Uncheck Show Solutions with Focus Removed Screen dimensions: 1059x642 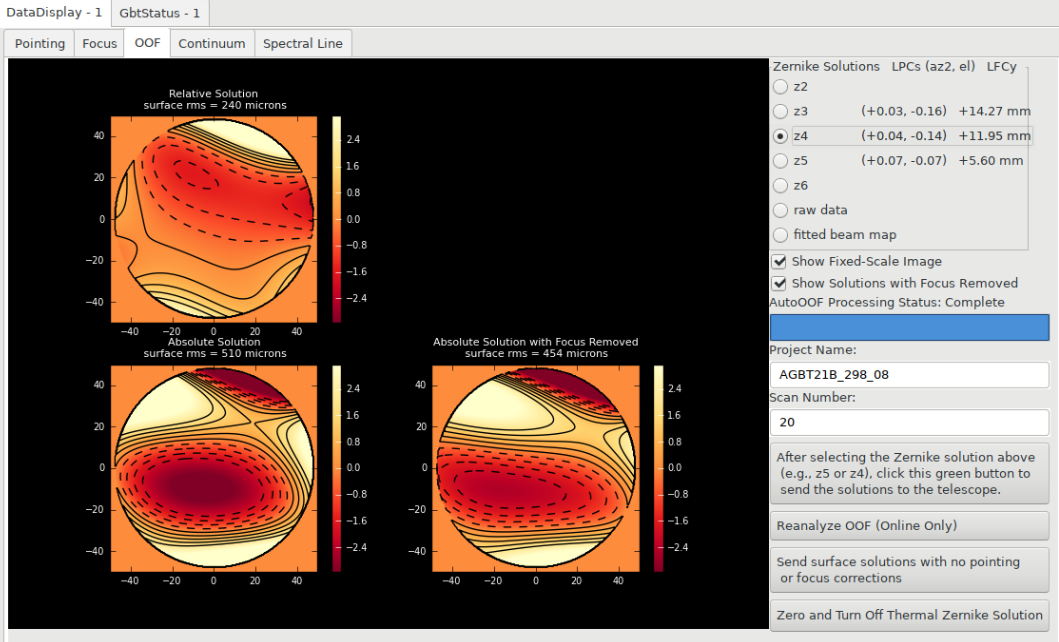(779, 283)
